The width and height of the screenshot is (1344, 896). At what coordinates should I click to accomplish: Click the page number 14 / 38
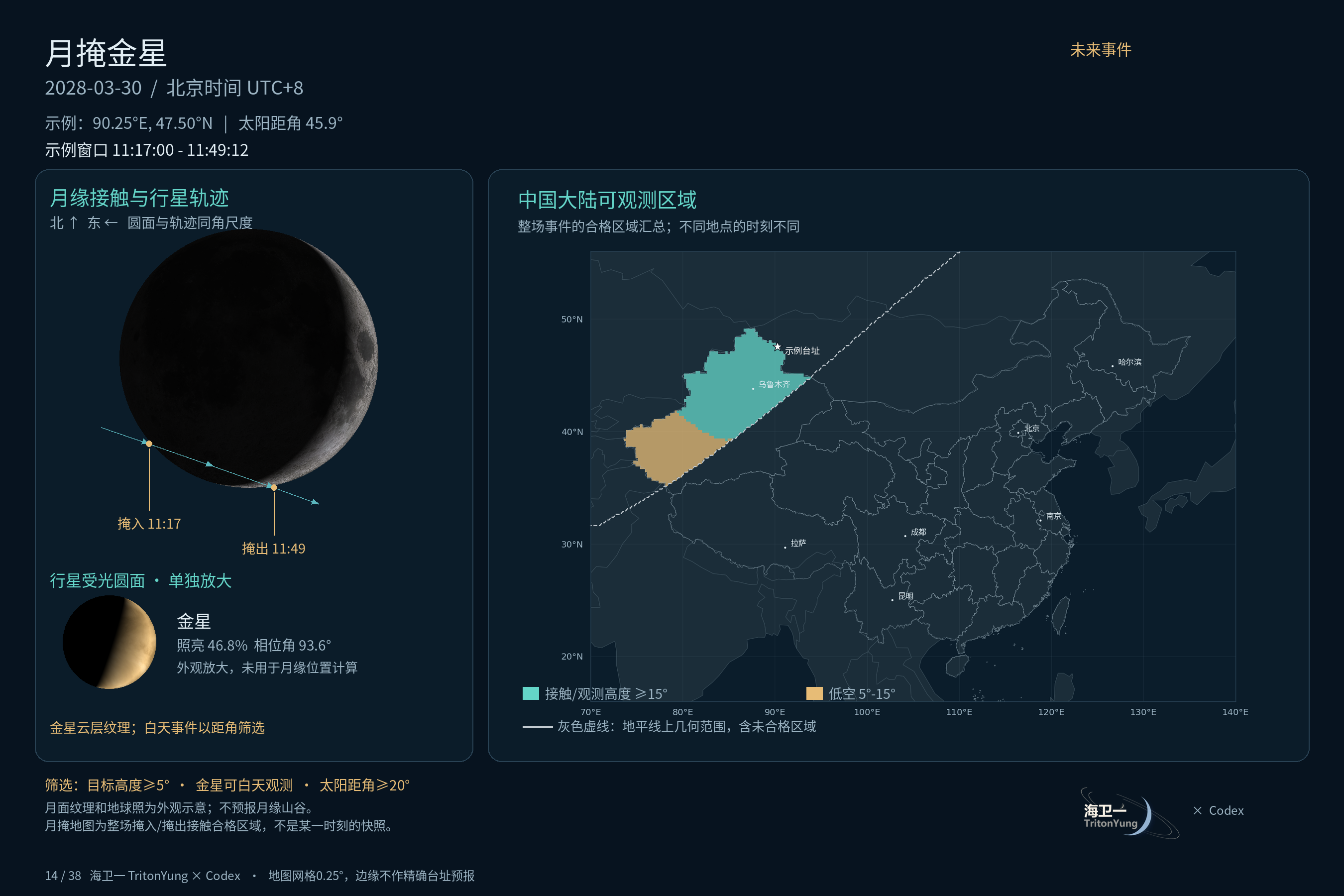(63, 876)
